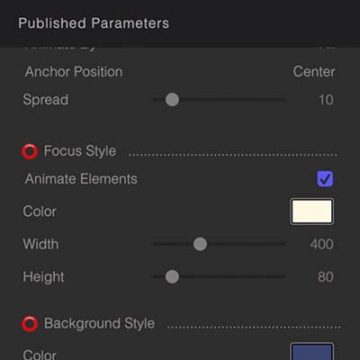Viewport: 360px width, 360px height.
Task: Select the Published Parameters header
Action: tap(94, 23)
